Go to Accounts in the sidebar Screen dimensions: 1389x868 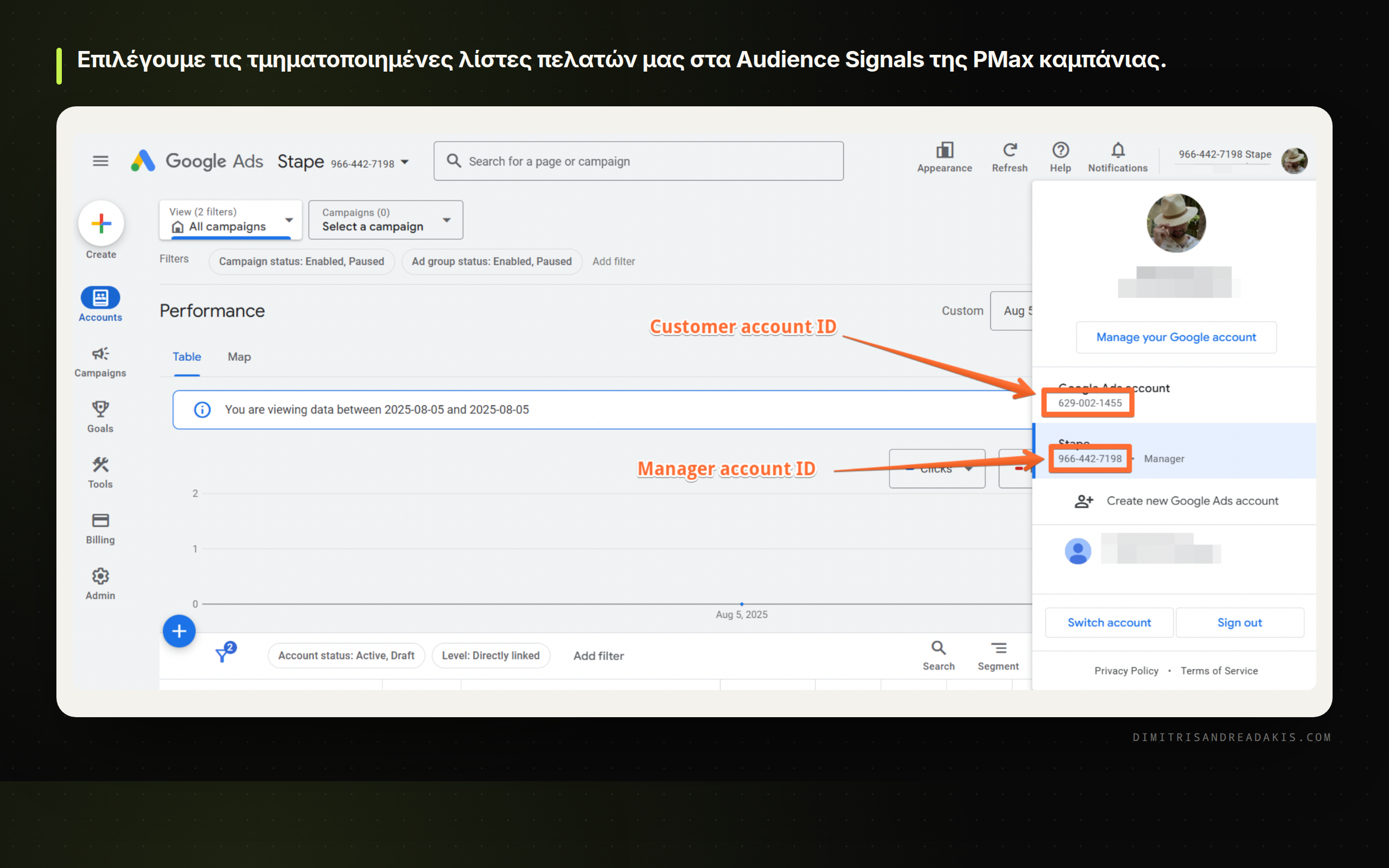(x=100, y=304)
